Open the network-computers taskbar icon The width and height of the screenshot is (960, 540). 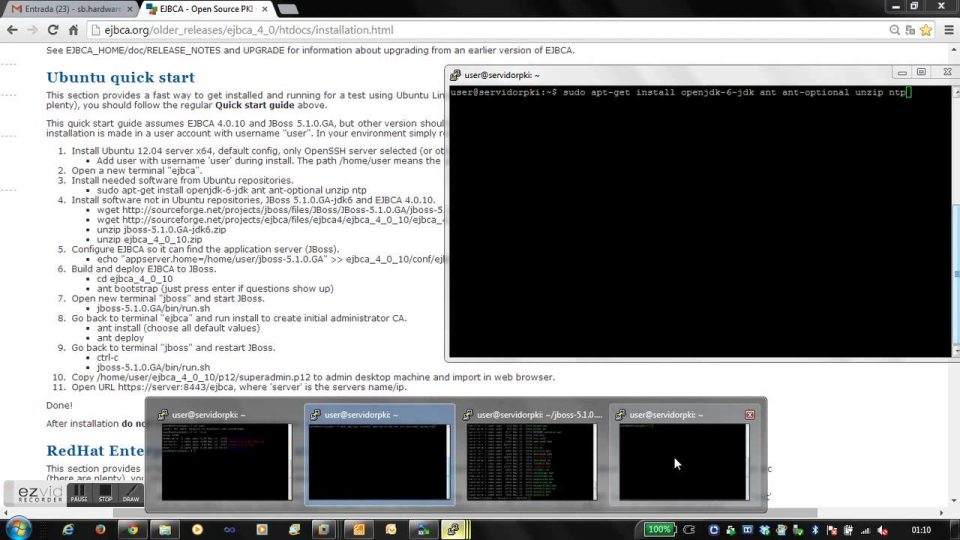pyautogui.click(x=423, y=530)
